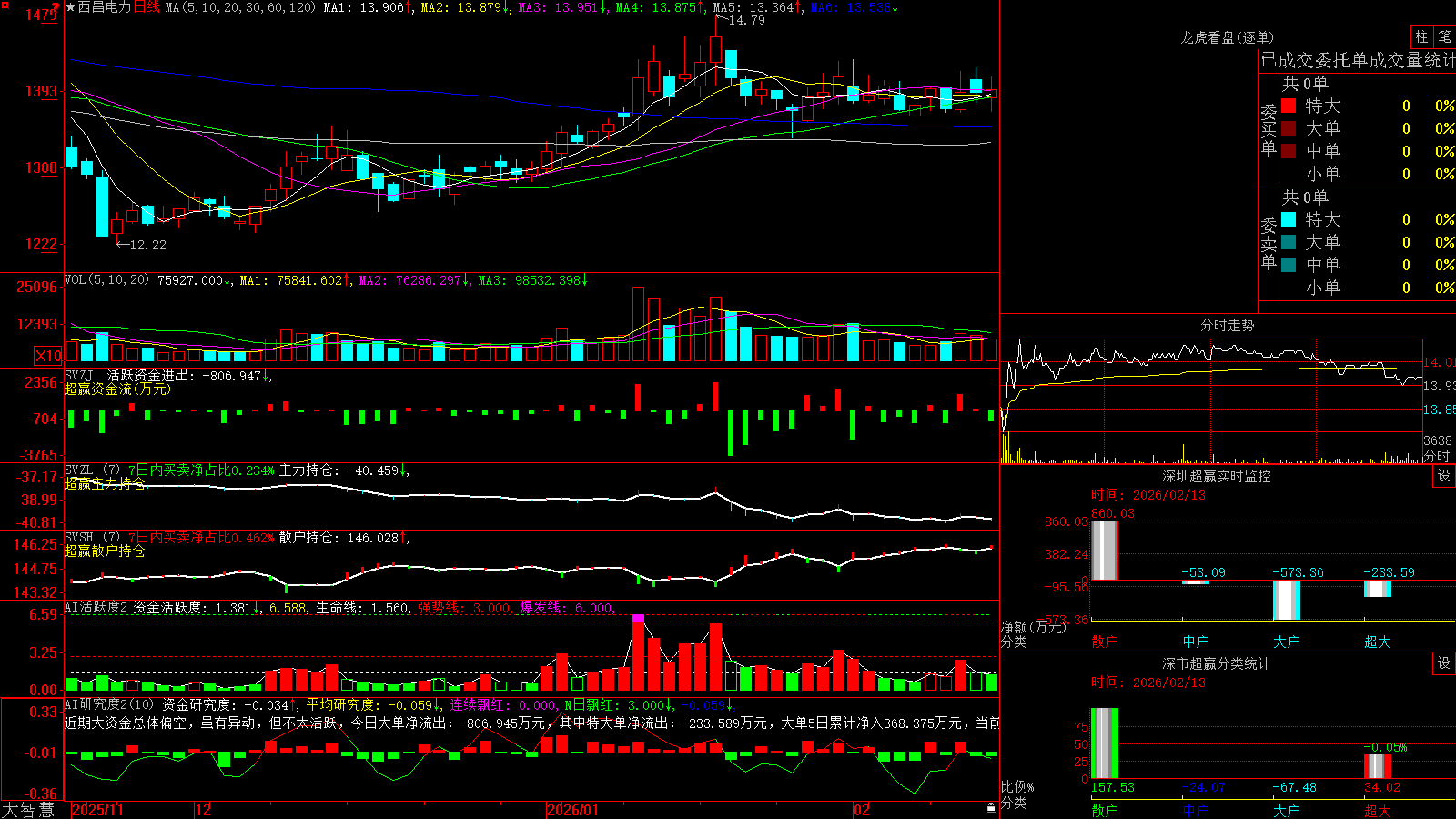The width and height of the screenshot is (1456, 819).
Task: Click the 12 month marker on the axis
Action: (x=204, y=810)
